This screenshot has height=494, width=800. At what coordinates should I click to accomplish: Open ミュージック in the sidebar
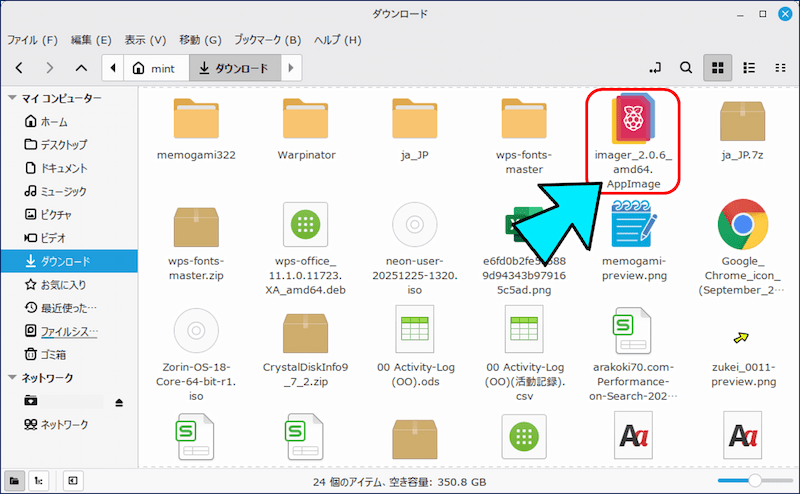(69, 191)
